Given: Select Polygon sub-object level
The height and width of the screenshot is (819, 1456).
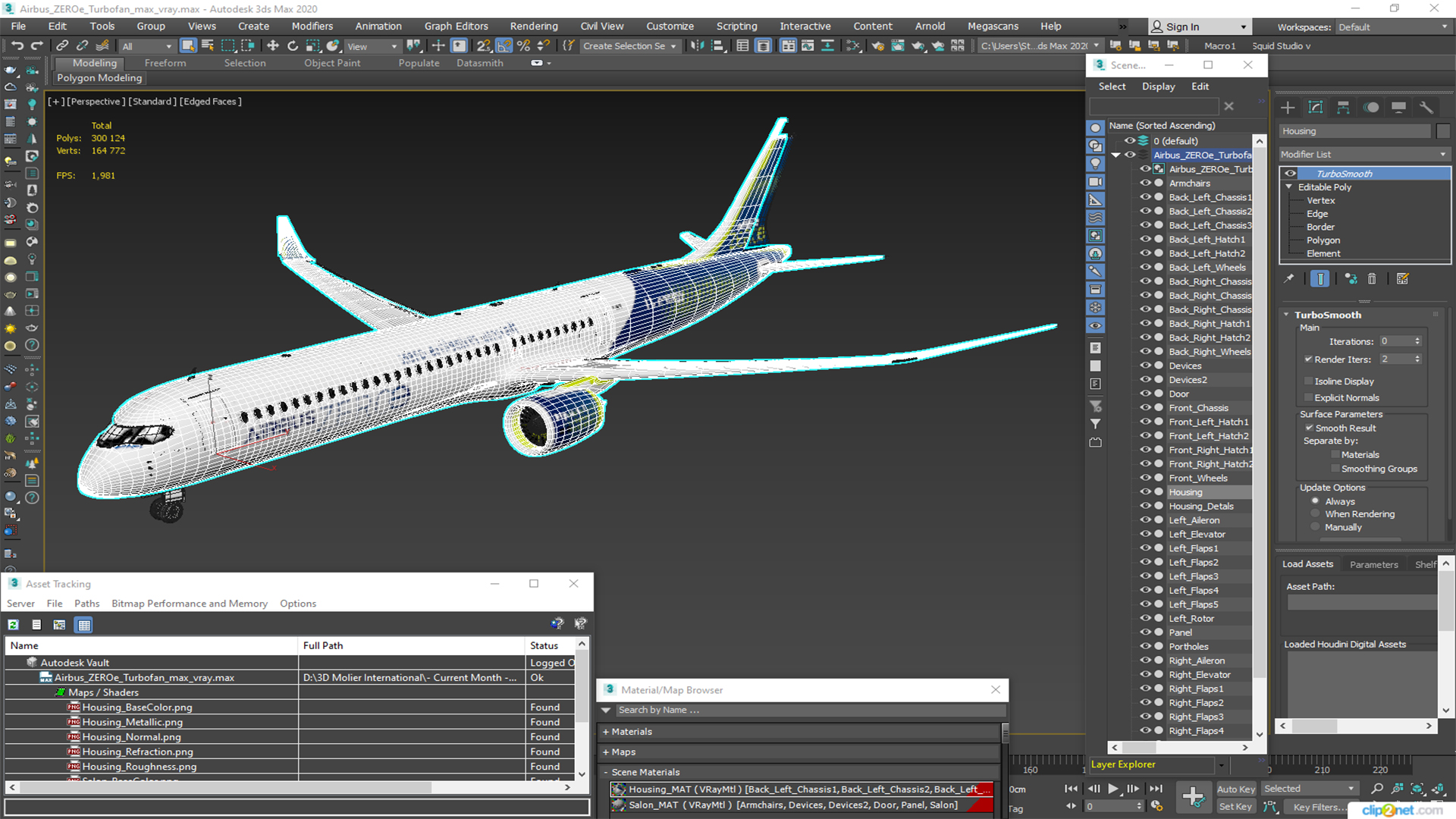Looking at the screenshot, I should pos(1323,240).
